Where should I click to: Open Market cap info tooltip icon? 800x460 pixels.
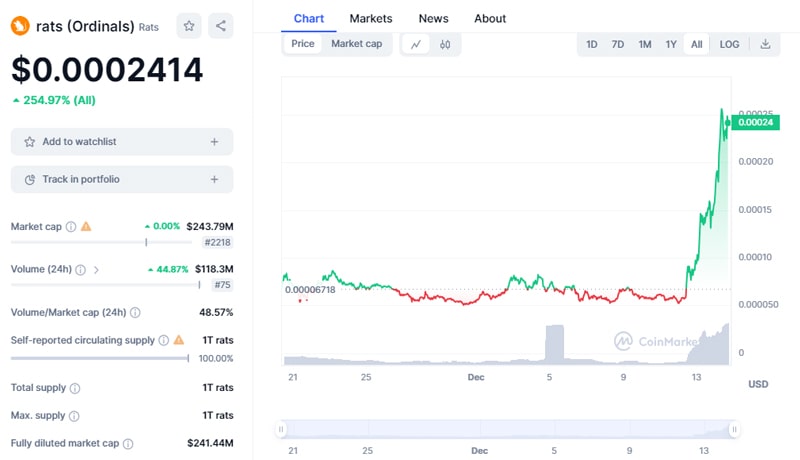tap(71, 226)
